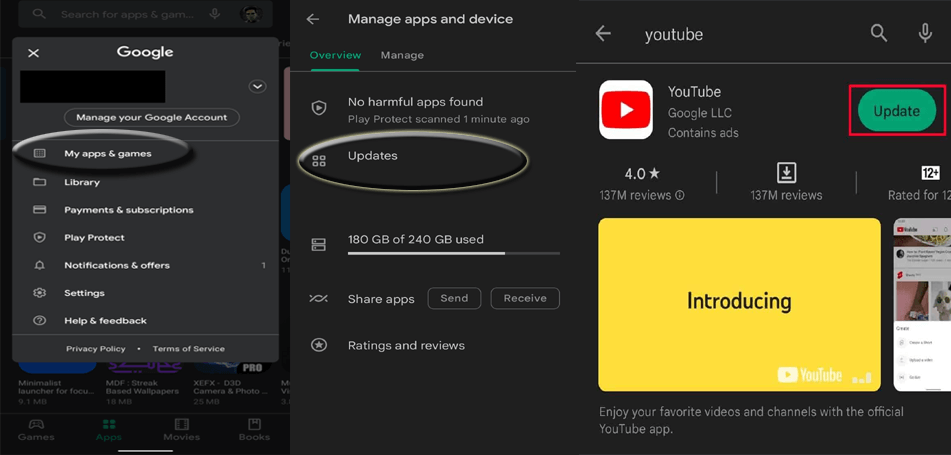Tap the green Update button for YouTube
The image size is (951, 455).
coord(896,111)
